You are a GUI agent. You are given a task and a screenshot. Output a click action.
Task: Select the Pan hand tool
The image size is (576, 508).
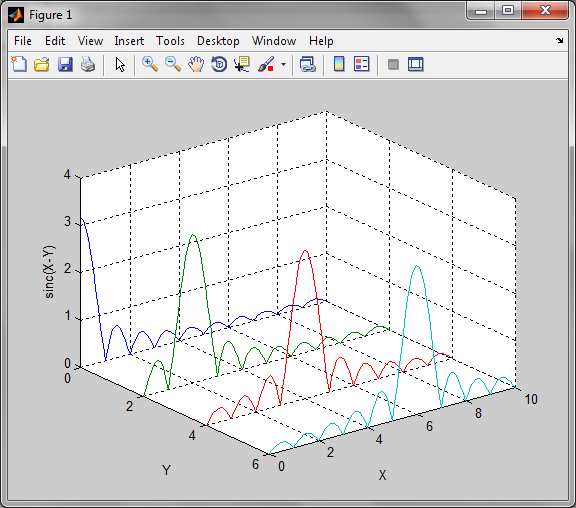click(x=196, y=64)
